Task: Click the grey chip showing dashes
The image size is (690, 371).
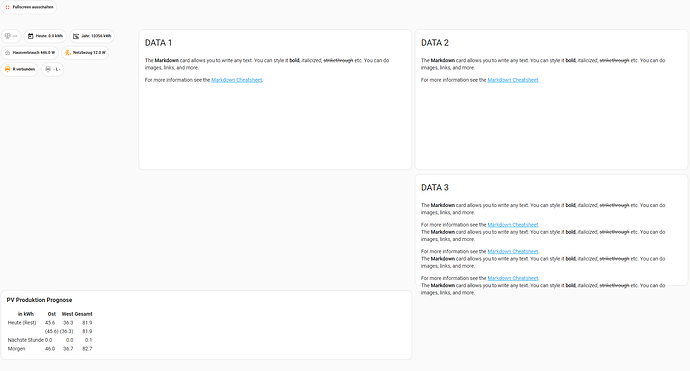Action: tap(11, 36)
